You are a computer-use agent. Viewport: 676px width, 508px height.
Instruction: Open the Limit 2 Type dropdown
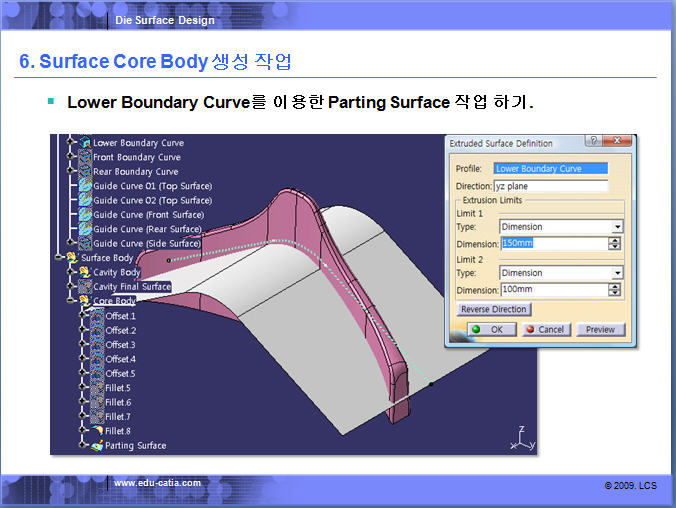(617, 273)
